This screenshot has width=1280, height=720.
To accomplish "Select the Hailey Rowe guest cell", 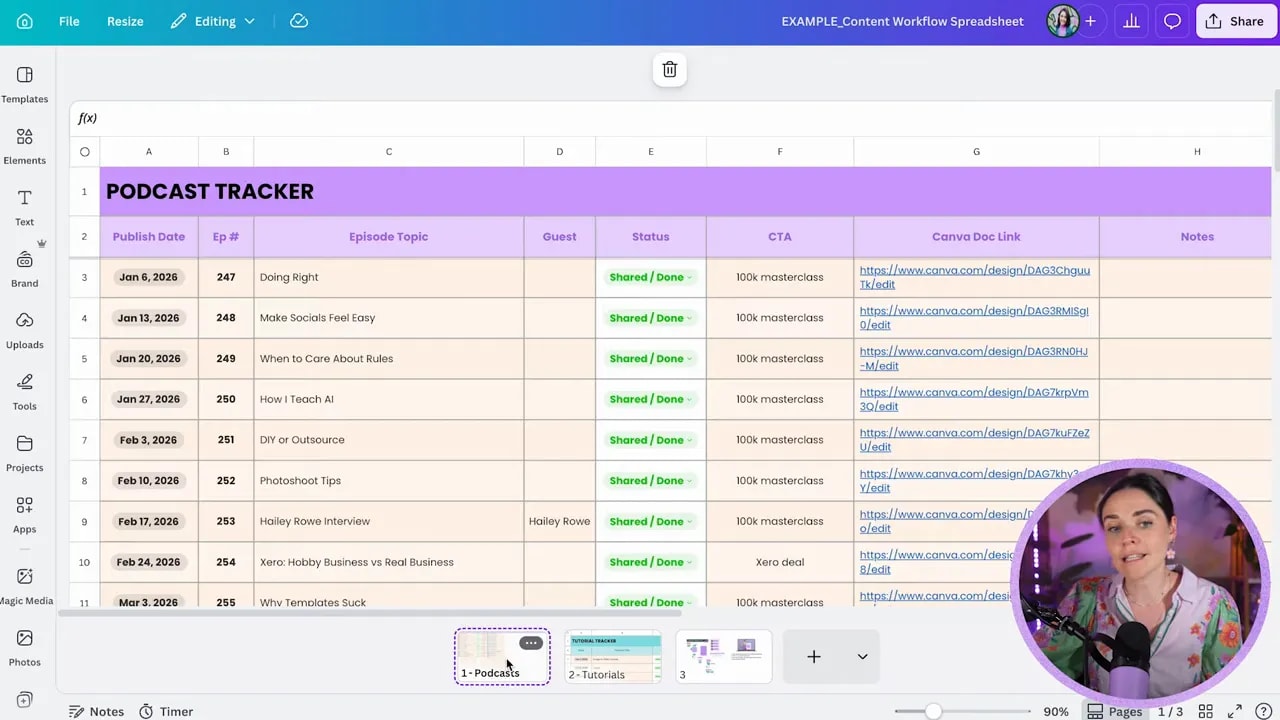I will 559,521.
